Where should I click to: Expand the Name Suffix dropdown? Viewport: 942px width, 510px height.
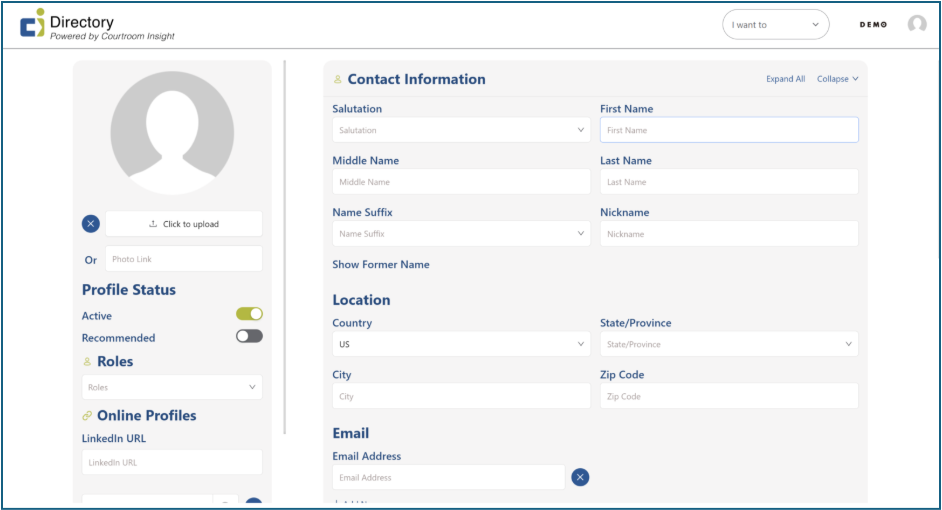coord(461,234)
